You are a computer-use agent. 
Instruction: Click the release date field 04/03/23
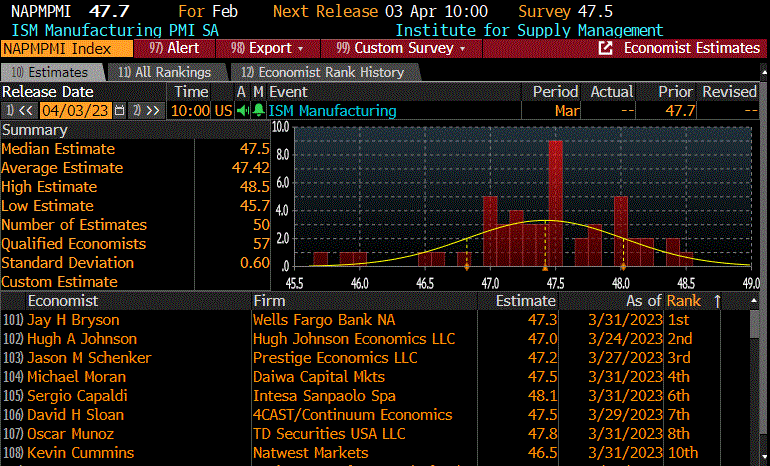[75, 110]
